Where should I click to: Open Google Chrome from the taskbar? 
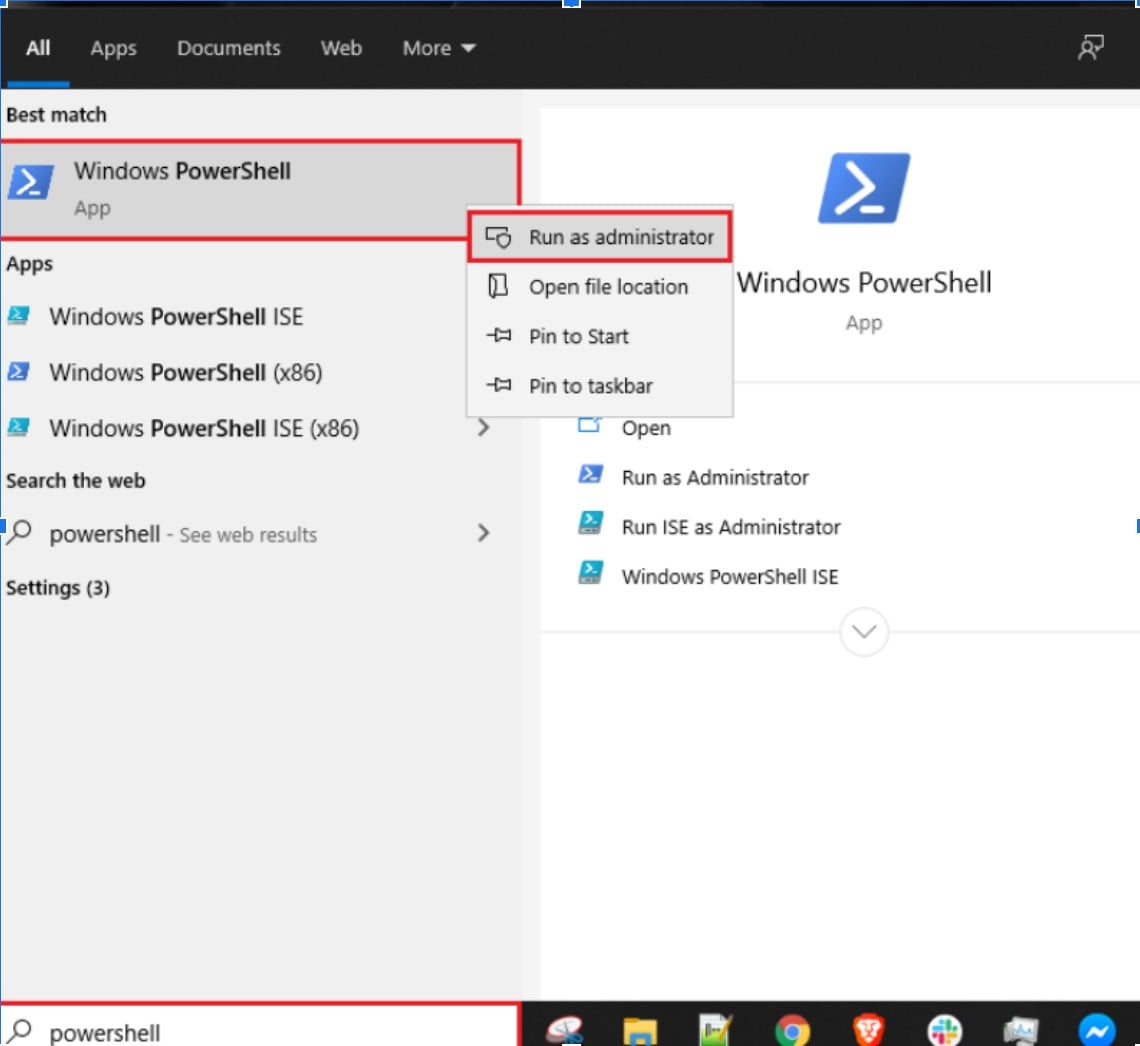pos(792,1029)
